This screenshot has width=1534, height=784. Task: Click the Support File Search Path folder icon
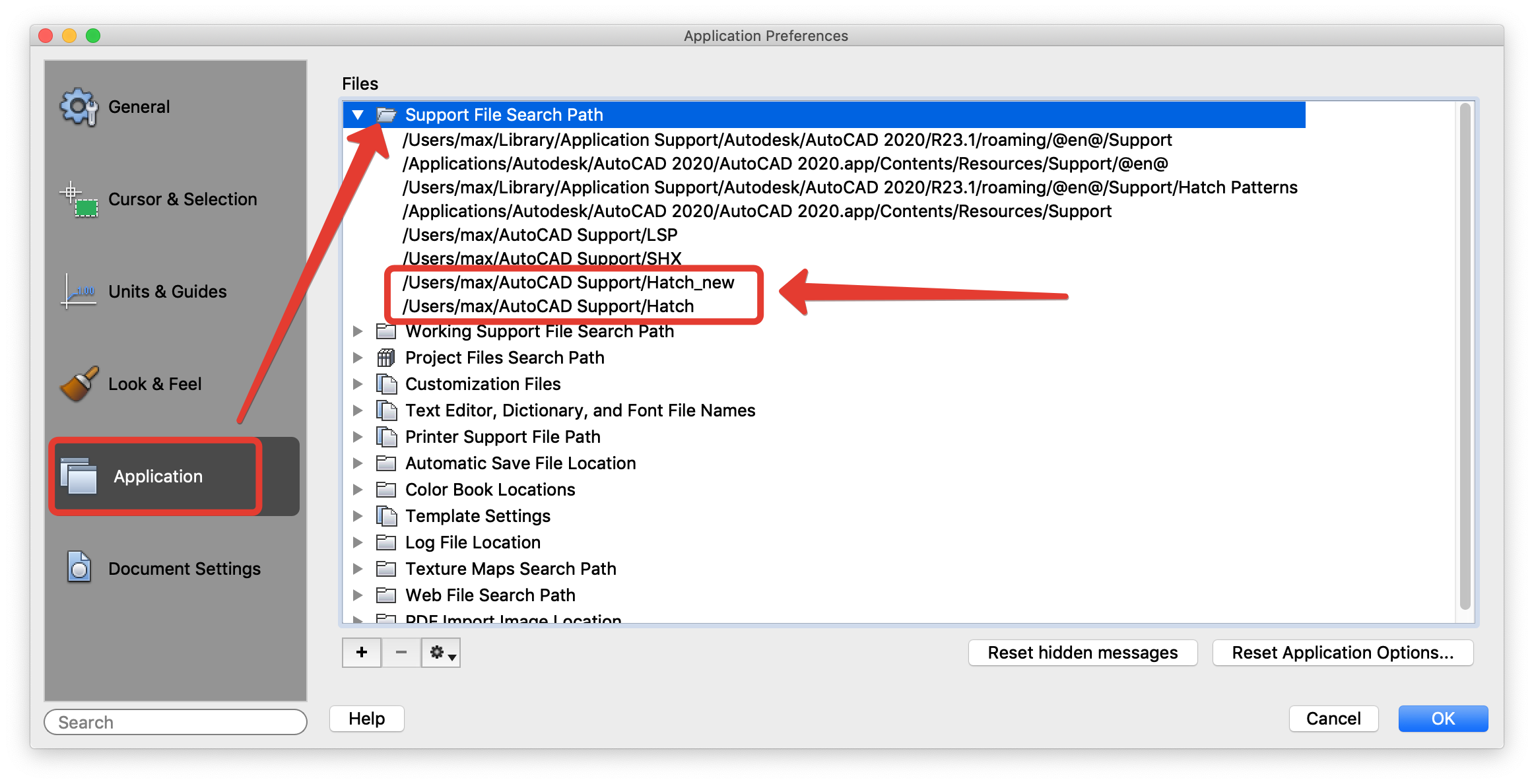tap(386, 114)
